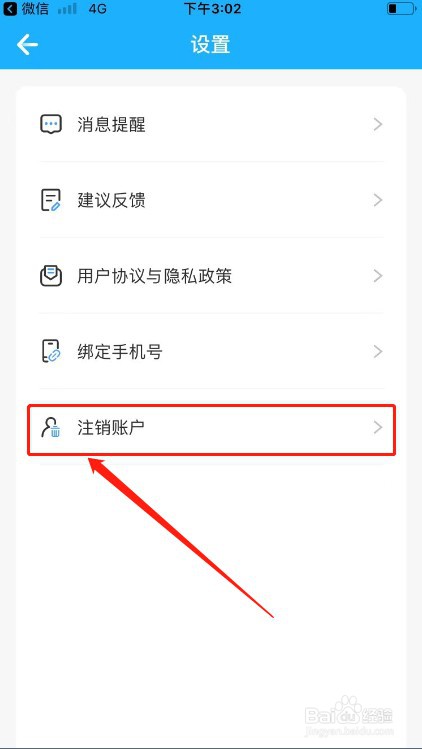Select 用户协议与隐私政策 text

154,276
